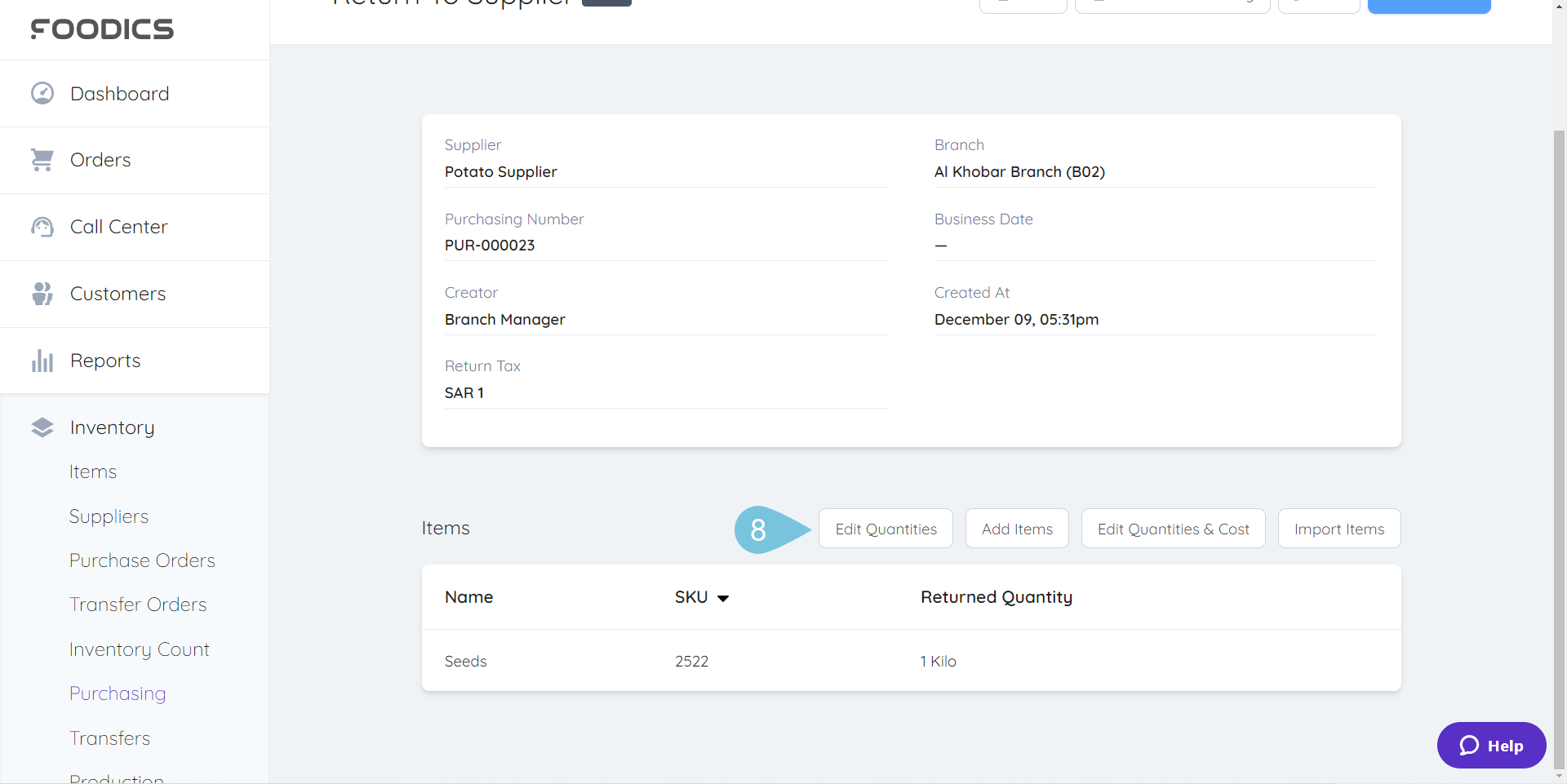1567x784 pixels.
Task: Click the Reports bar chart icon
Action: tap(42, 360)
